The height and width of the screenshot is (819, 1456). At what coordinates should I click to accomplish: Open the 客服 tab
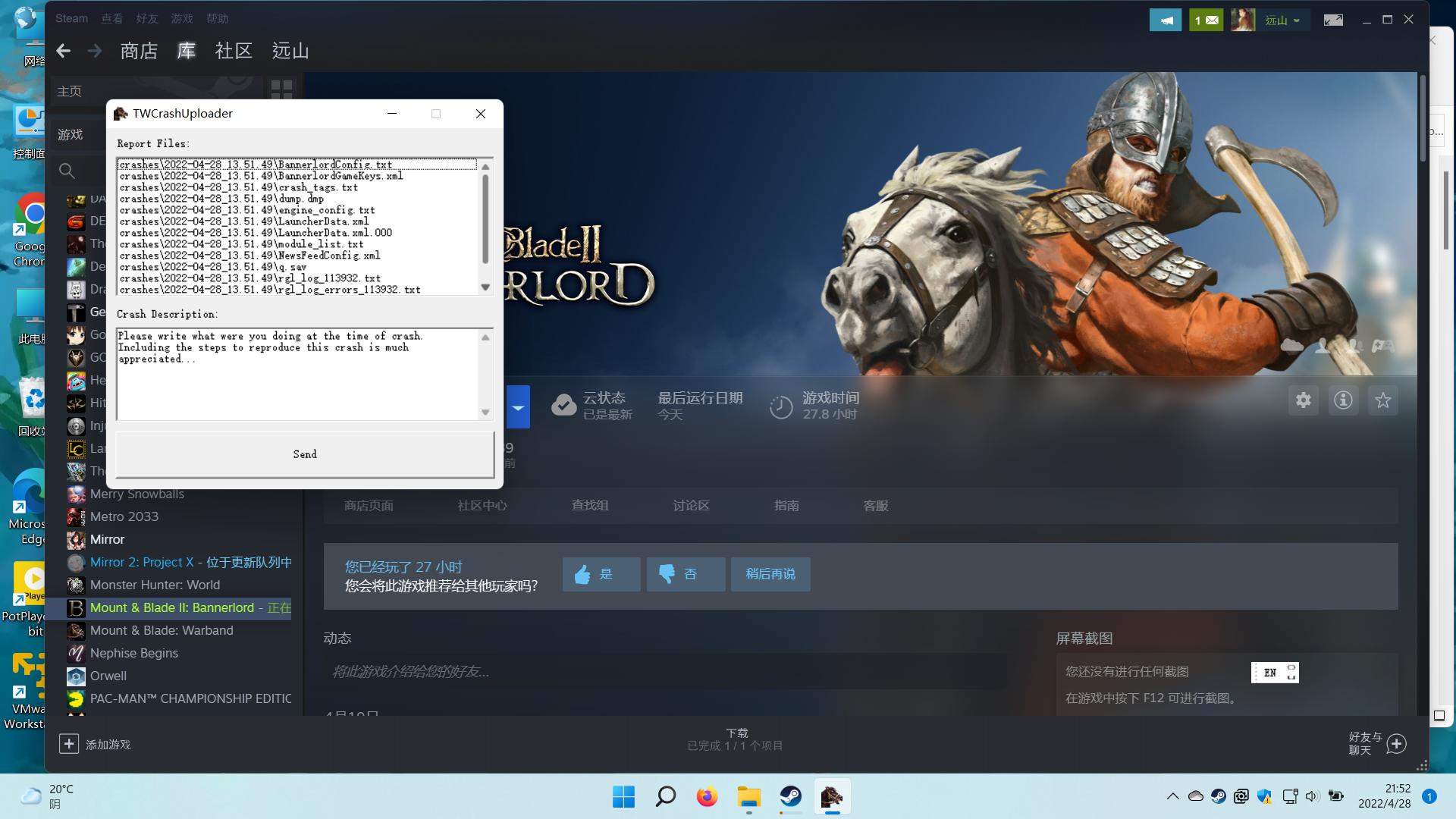coord(876,506)
